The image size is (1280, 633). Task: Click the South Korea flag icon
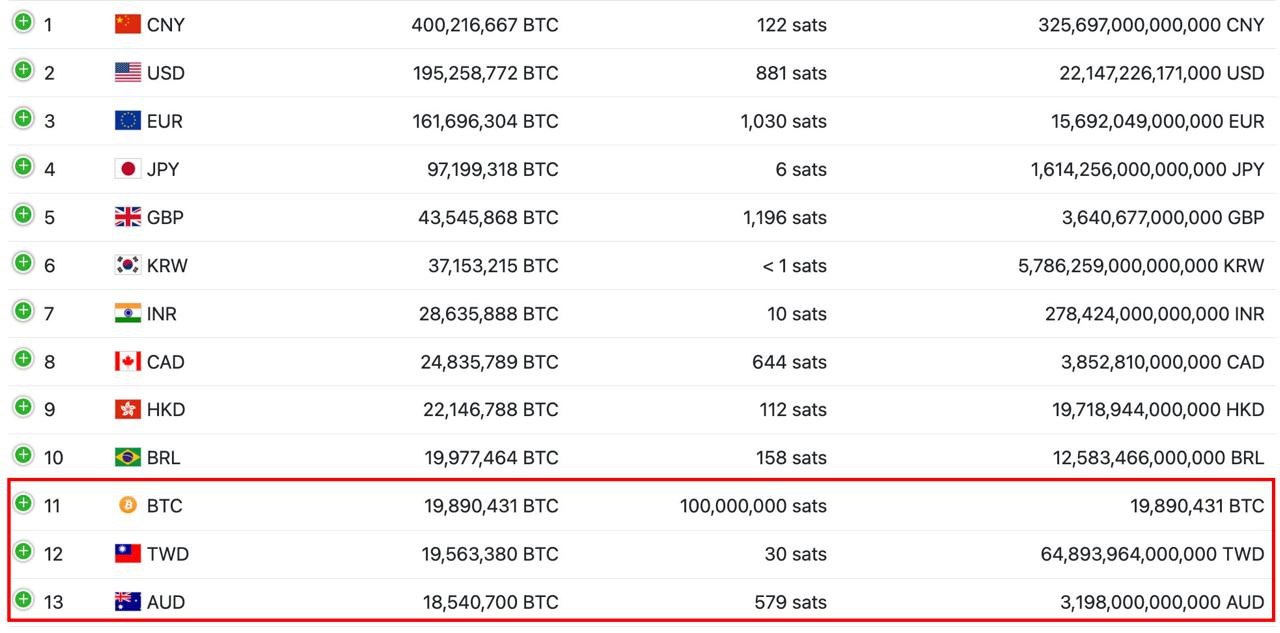[x=128, y=265]
